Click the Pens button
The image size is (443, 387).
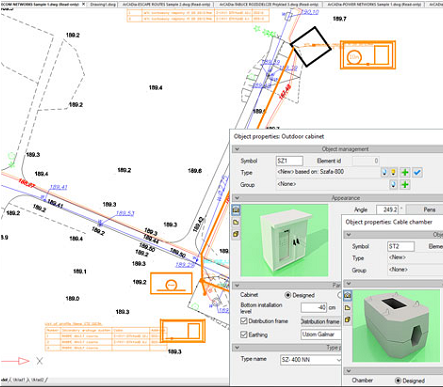[x=429, y=210]
